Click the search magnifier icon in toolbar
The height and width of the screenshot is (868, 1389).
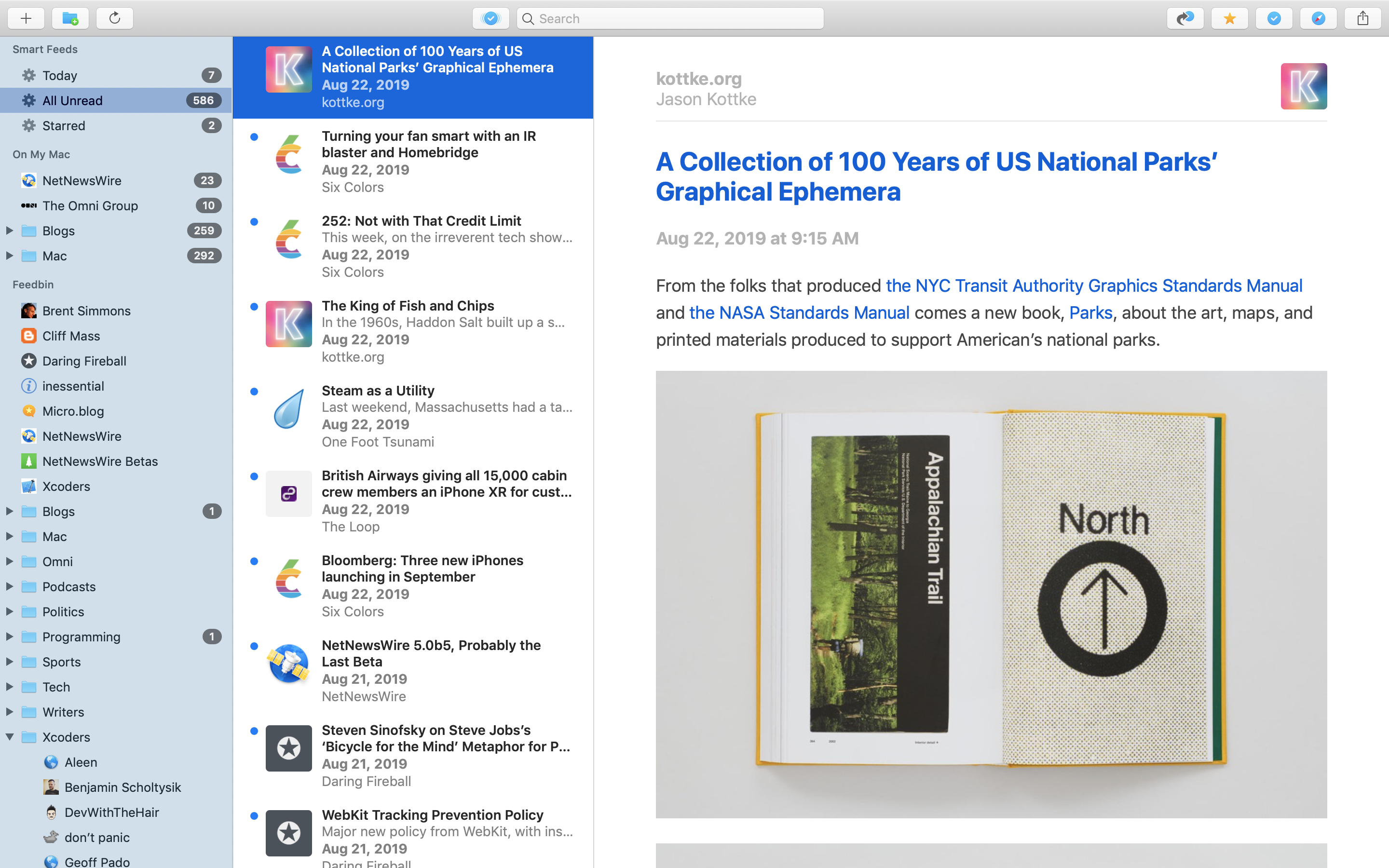[x=530, y=18]
